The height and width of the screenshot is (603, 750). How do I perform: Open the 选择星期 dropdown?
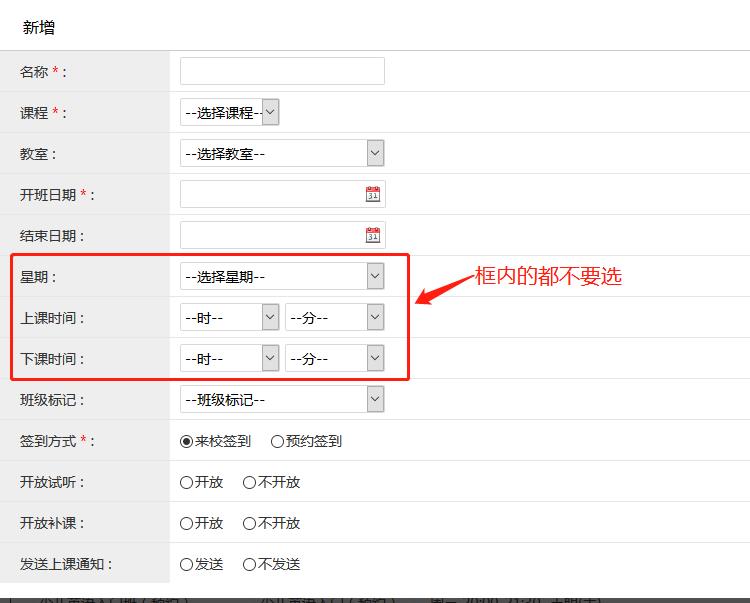coord(282,276)
